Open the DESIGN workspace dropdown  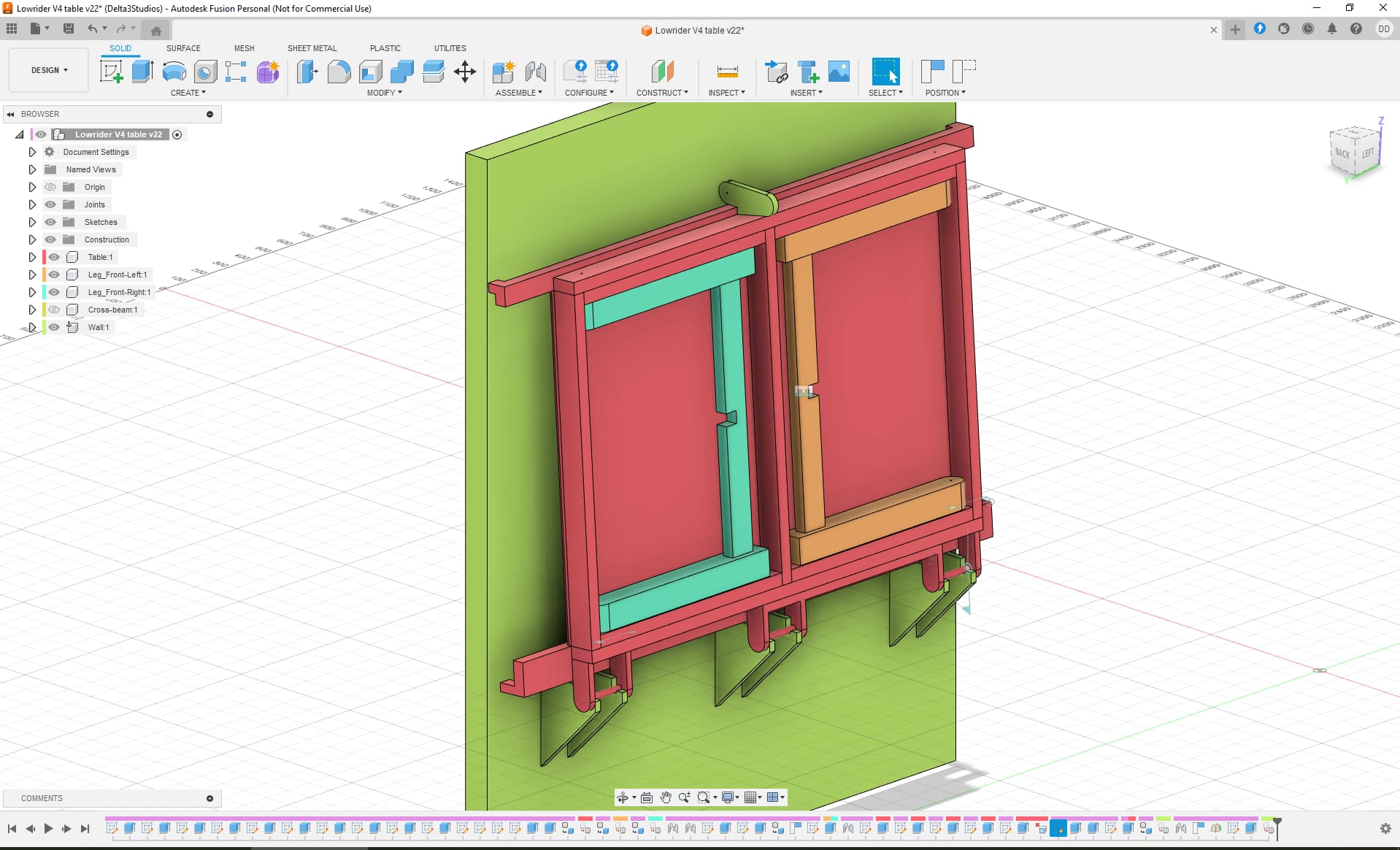click(x=49, y=70)
